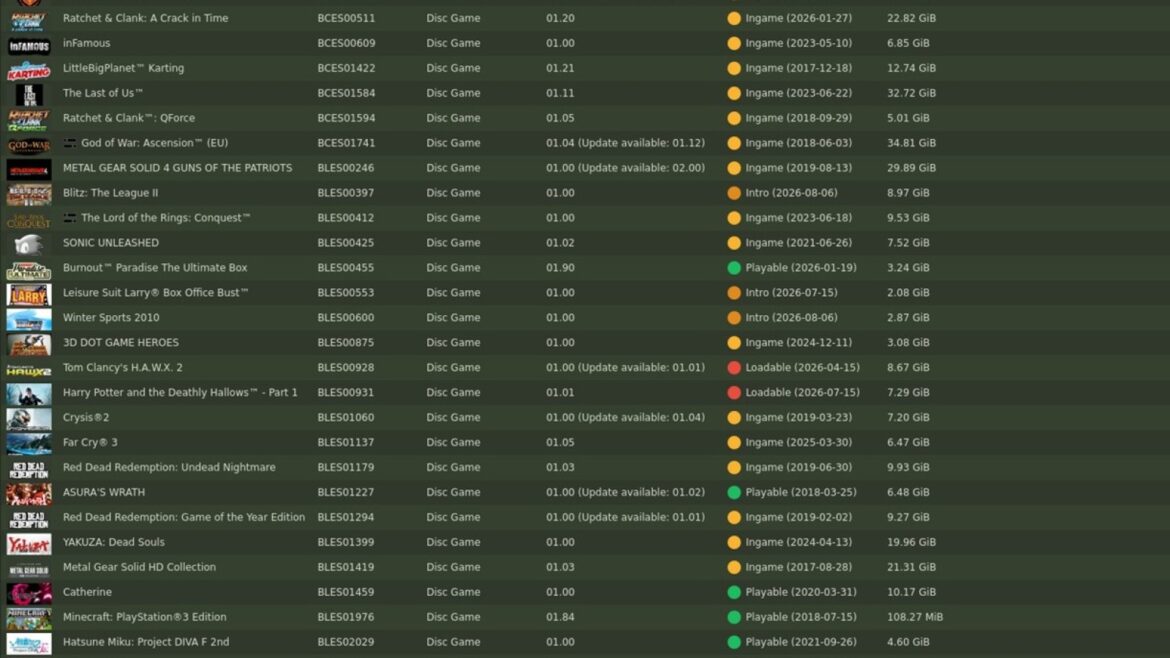The width and height of the screenshot is (1170, 658).
Task: Click 'Disc Game' in the LittleBigPlanet Karting row
Action: pos(453,68)
